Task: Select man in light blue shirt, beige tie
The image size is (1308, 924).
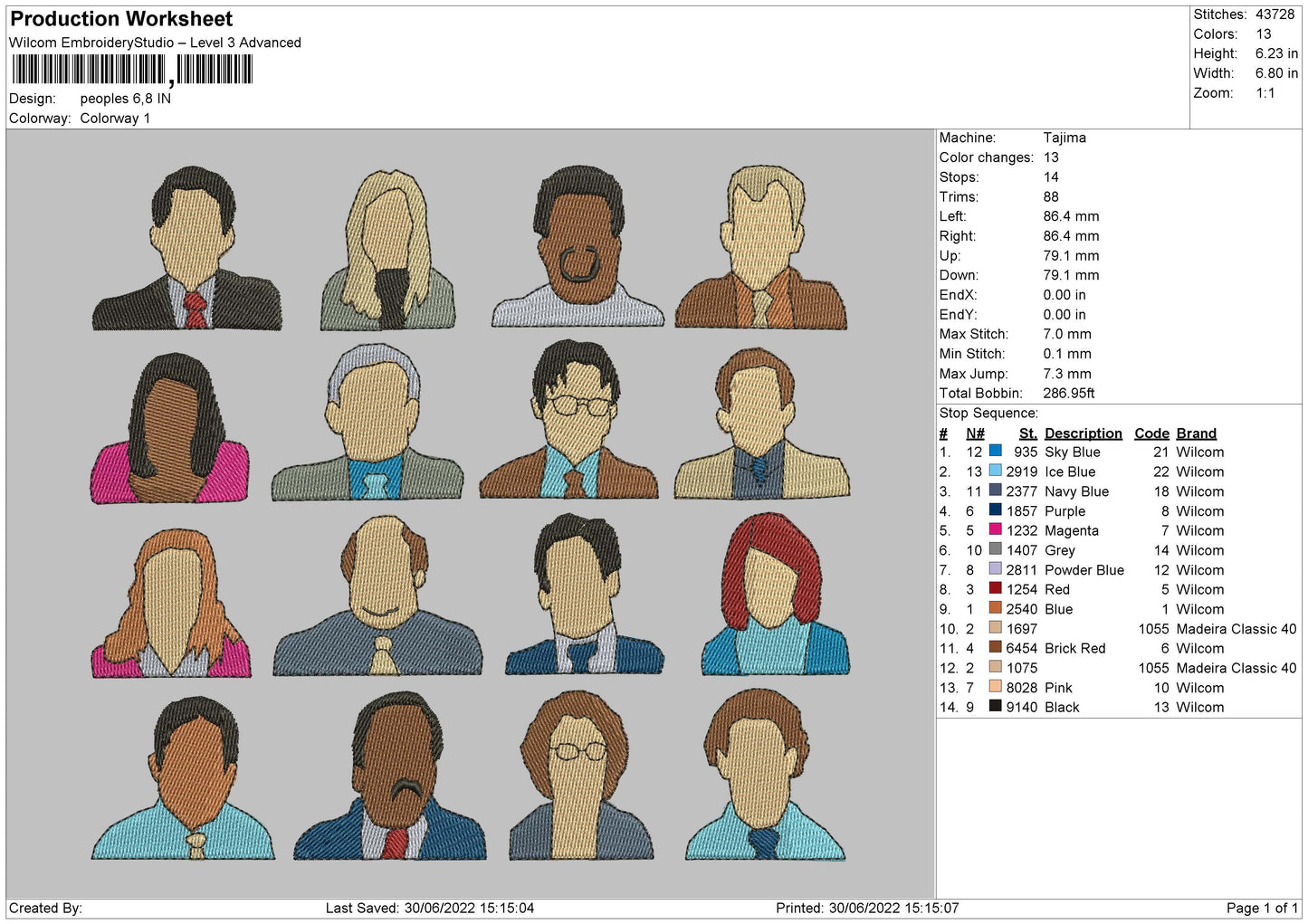Action: point(183,778)
